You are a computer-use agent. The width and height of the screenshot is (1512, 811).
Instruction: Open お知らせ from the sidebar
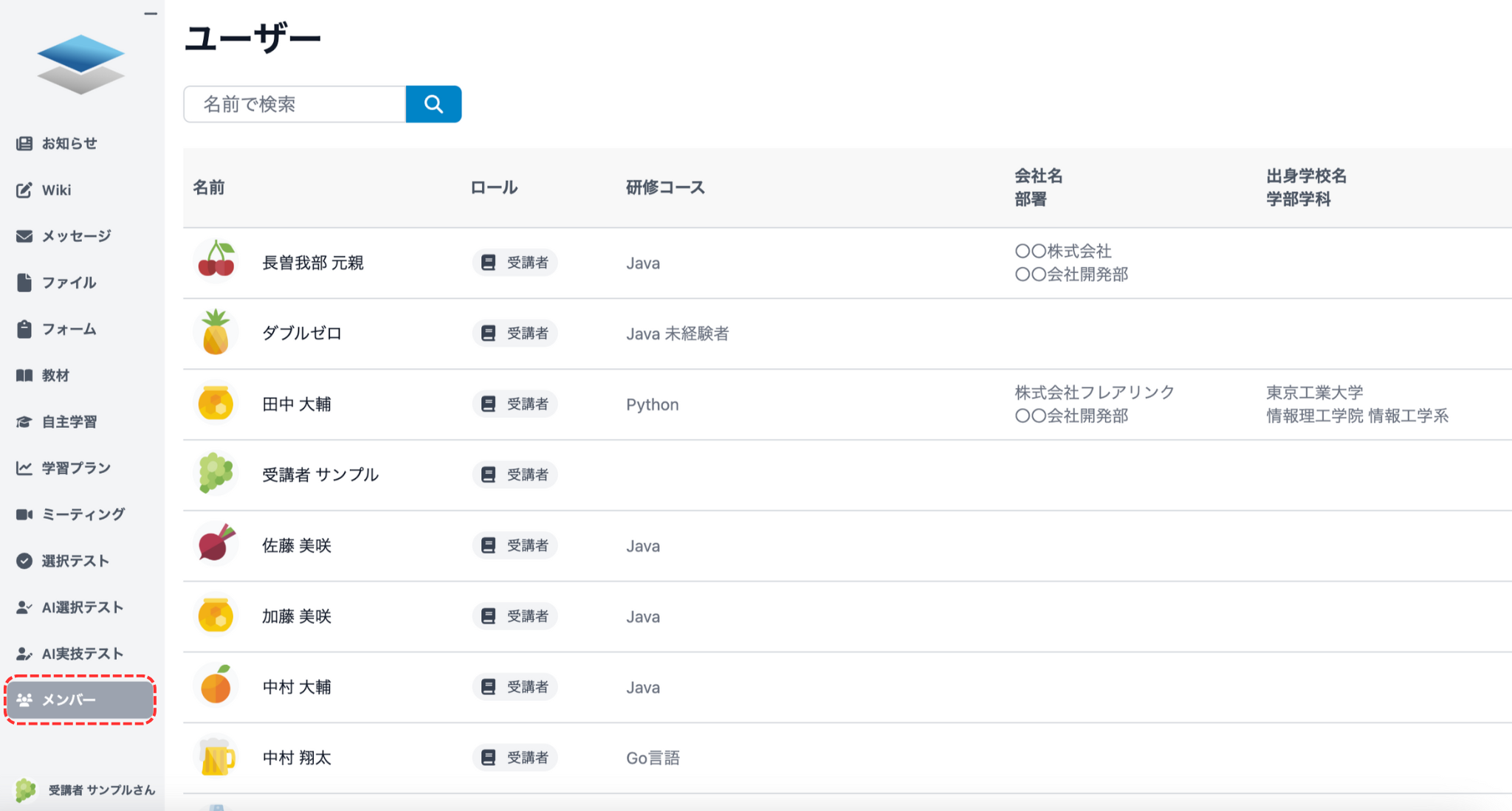click(x=69, y=143)
